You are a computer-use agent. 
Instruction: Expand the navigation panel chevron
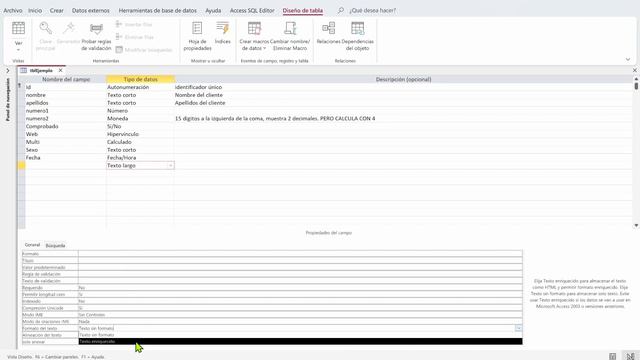[7, 71]
